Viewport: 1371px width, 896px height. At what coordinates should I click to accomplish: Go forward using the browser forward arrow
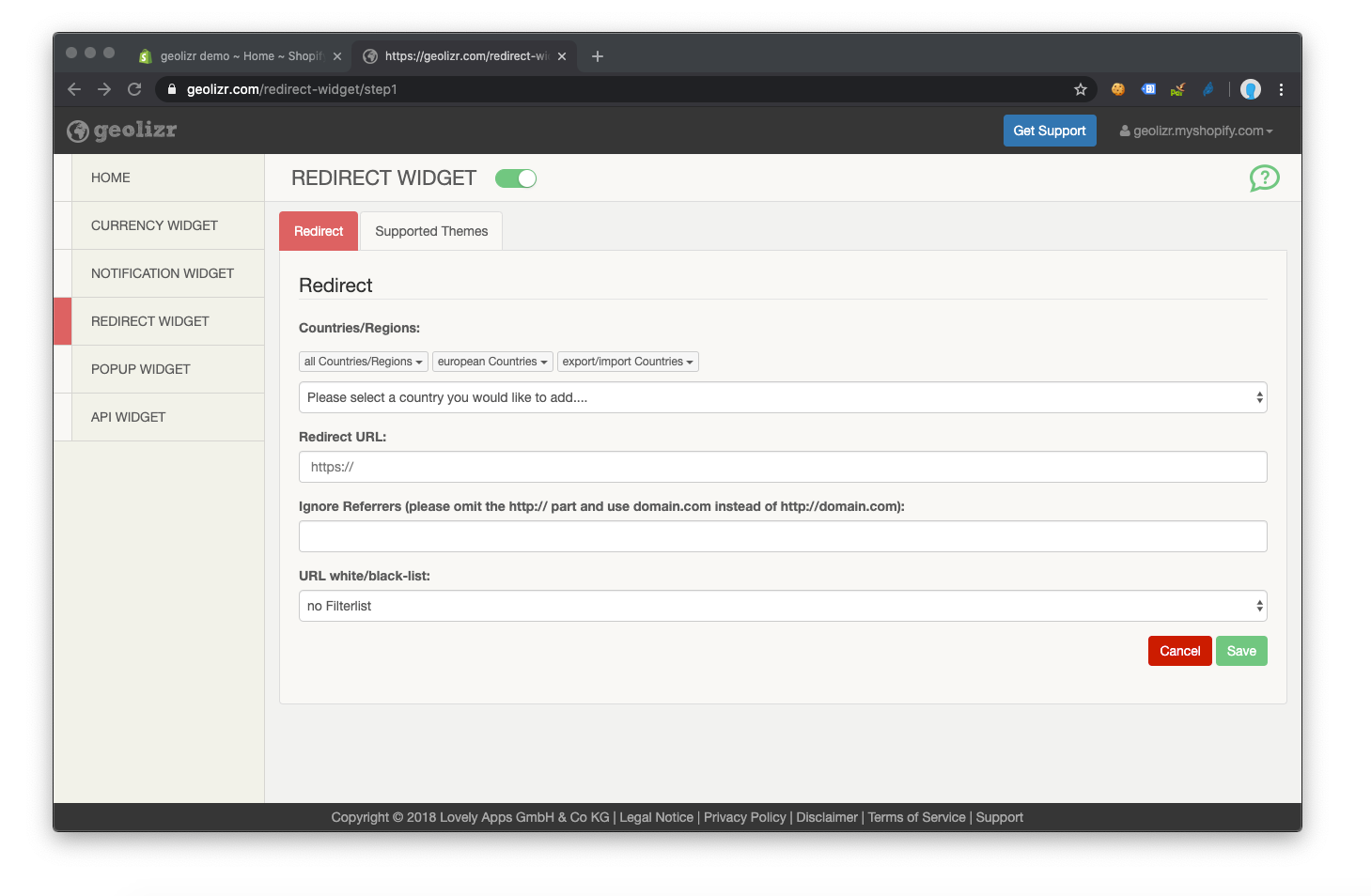tap(104, 89)
